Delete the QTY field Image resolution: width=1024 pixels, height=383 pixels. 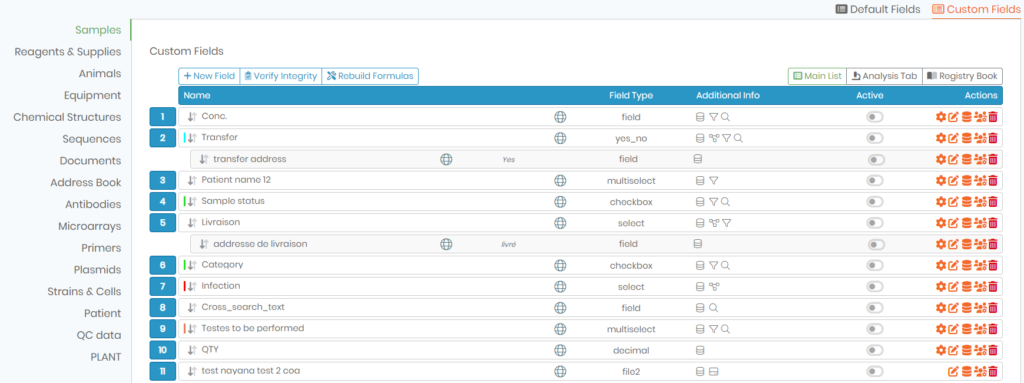[993, 350]
